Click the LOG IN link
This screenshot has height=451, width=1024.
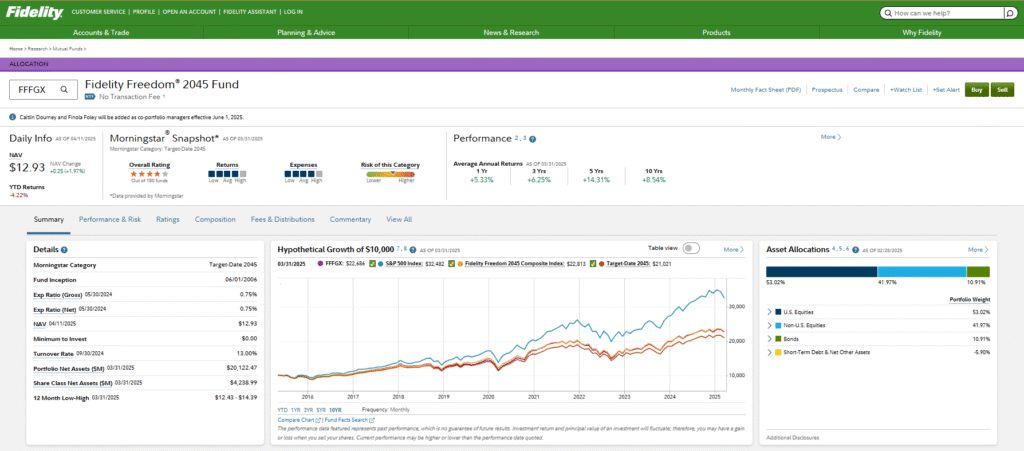[293, 12]
